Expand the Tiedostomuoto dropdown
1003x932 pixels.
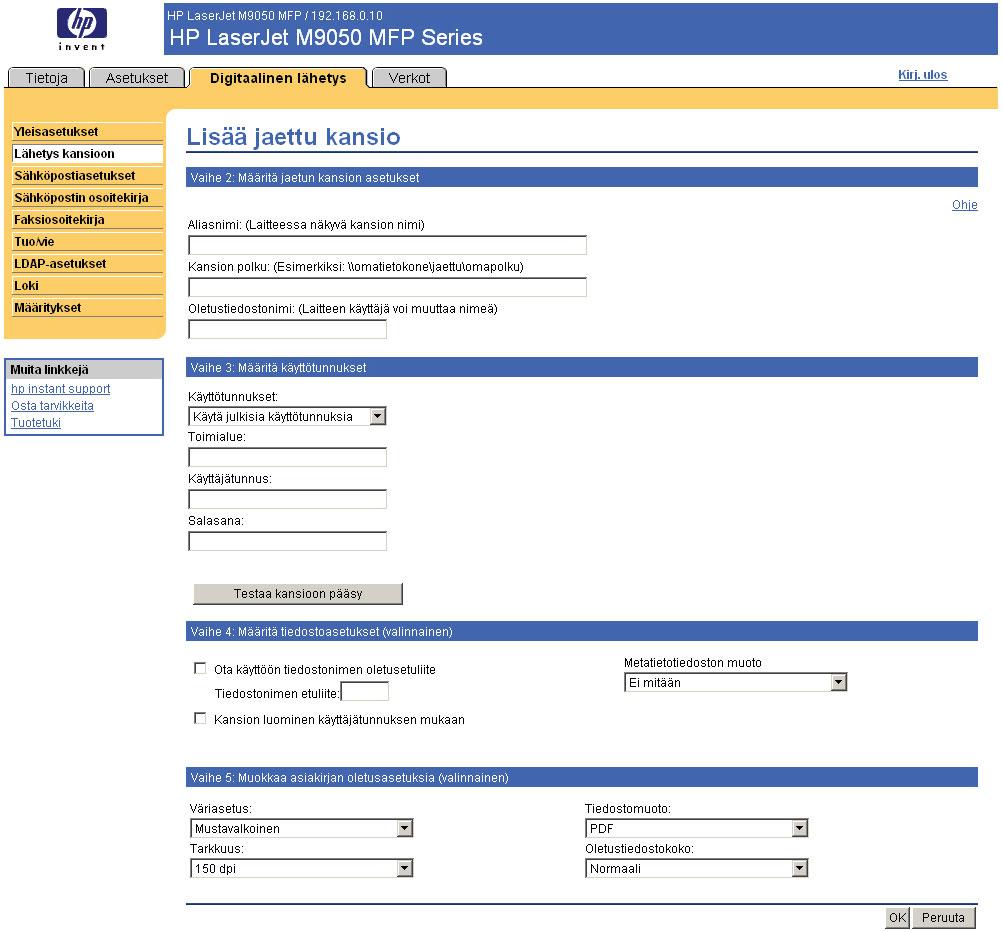[697, 828]
